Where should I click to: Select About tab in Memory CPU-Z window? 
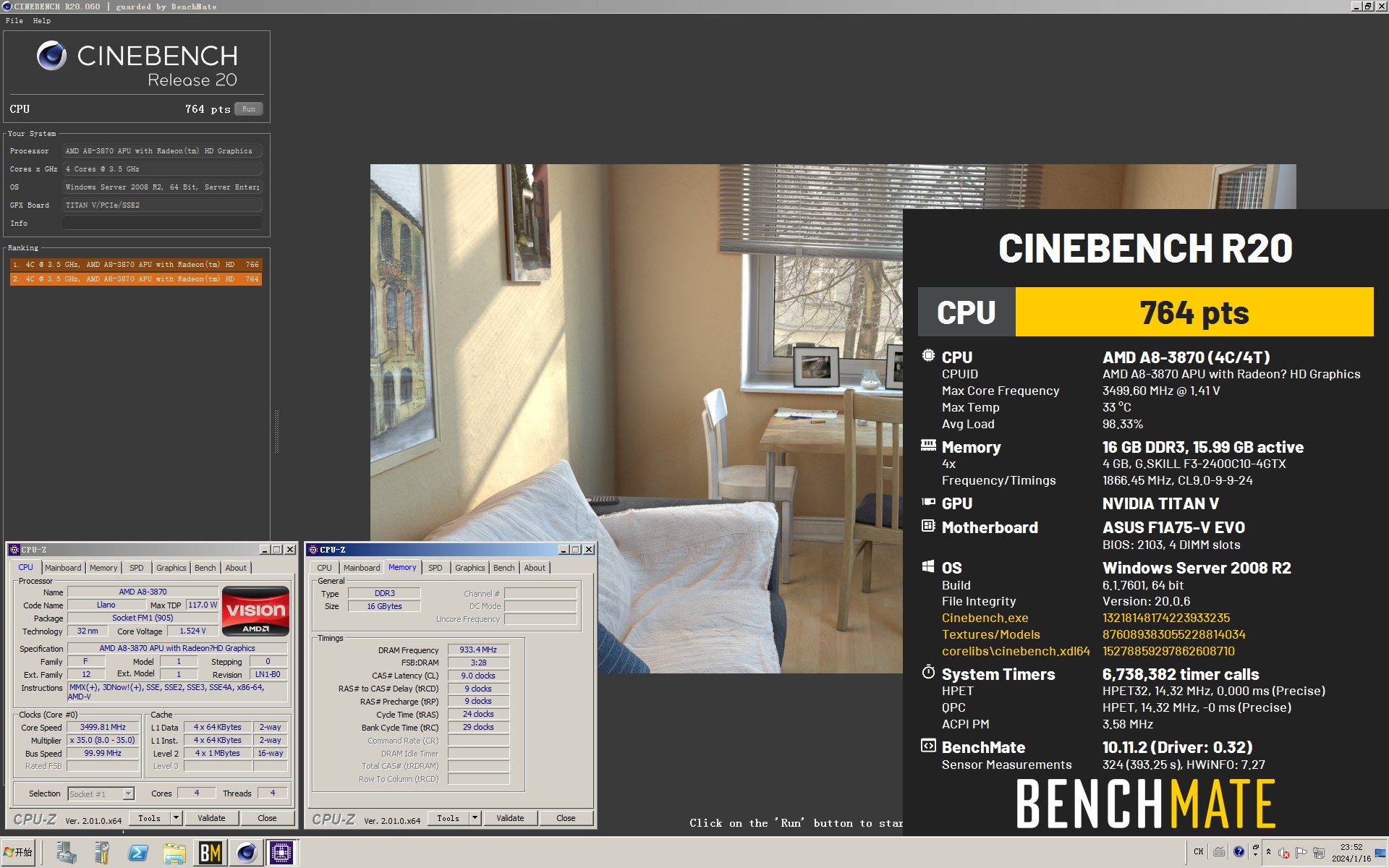coord(535,568)
